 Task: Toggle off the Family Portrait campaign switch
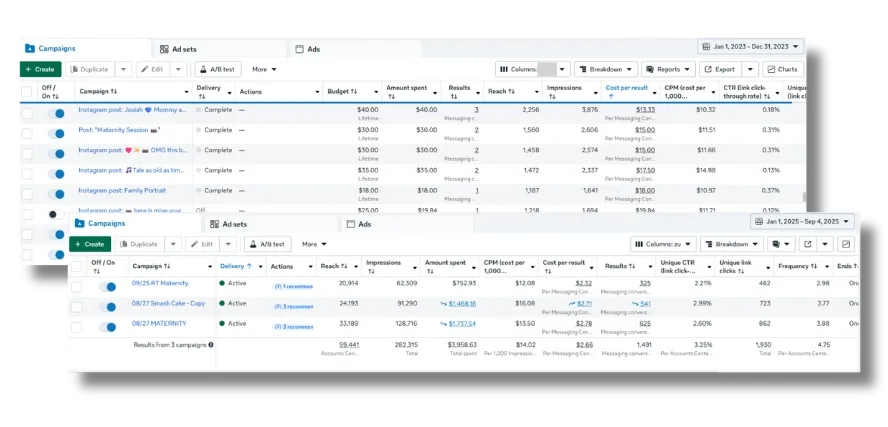[58, 191]
